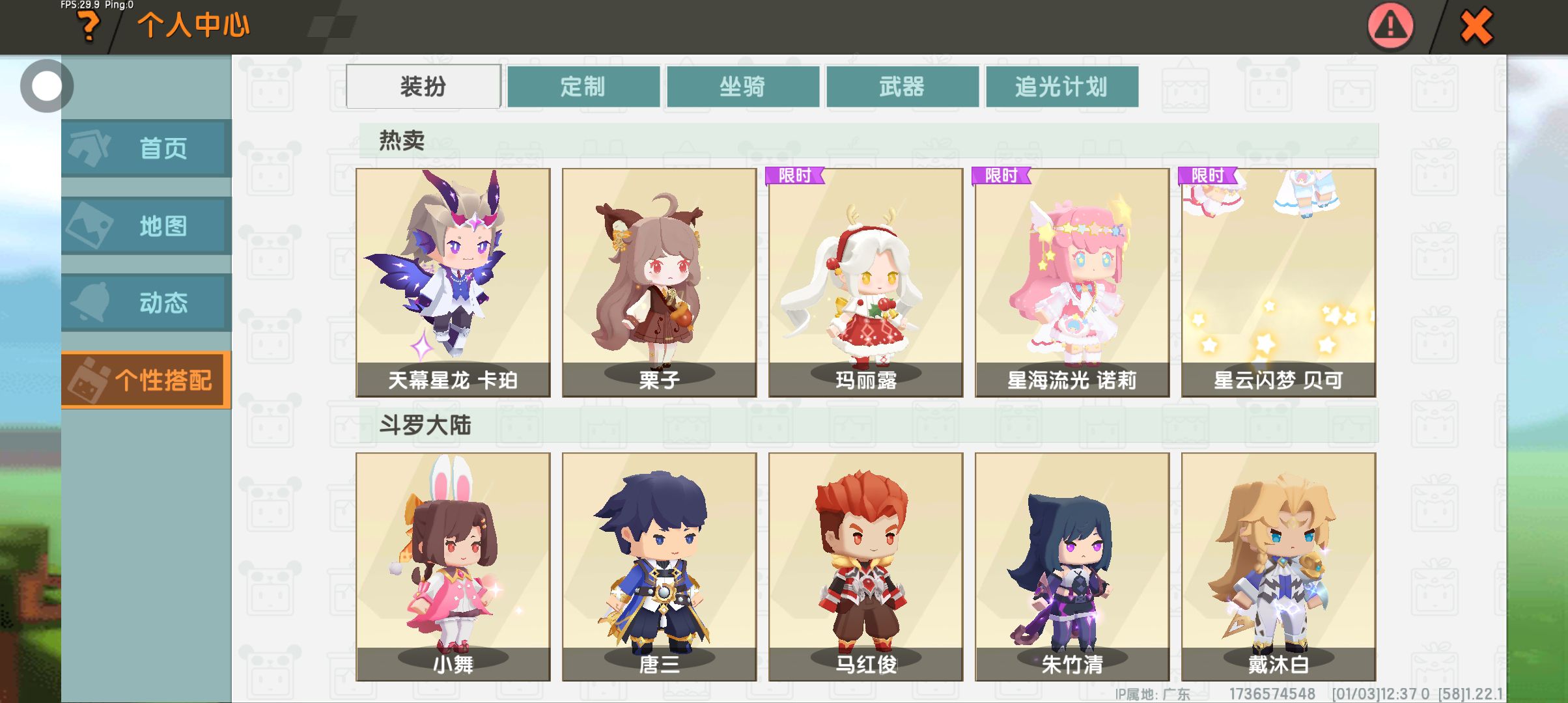This screenshot has width=1568, height=703.
Task: Select the 朱竹清 character skin
Action: pos(1072,567)
